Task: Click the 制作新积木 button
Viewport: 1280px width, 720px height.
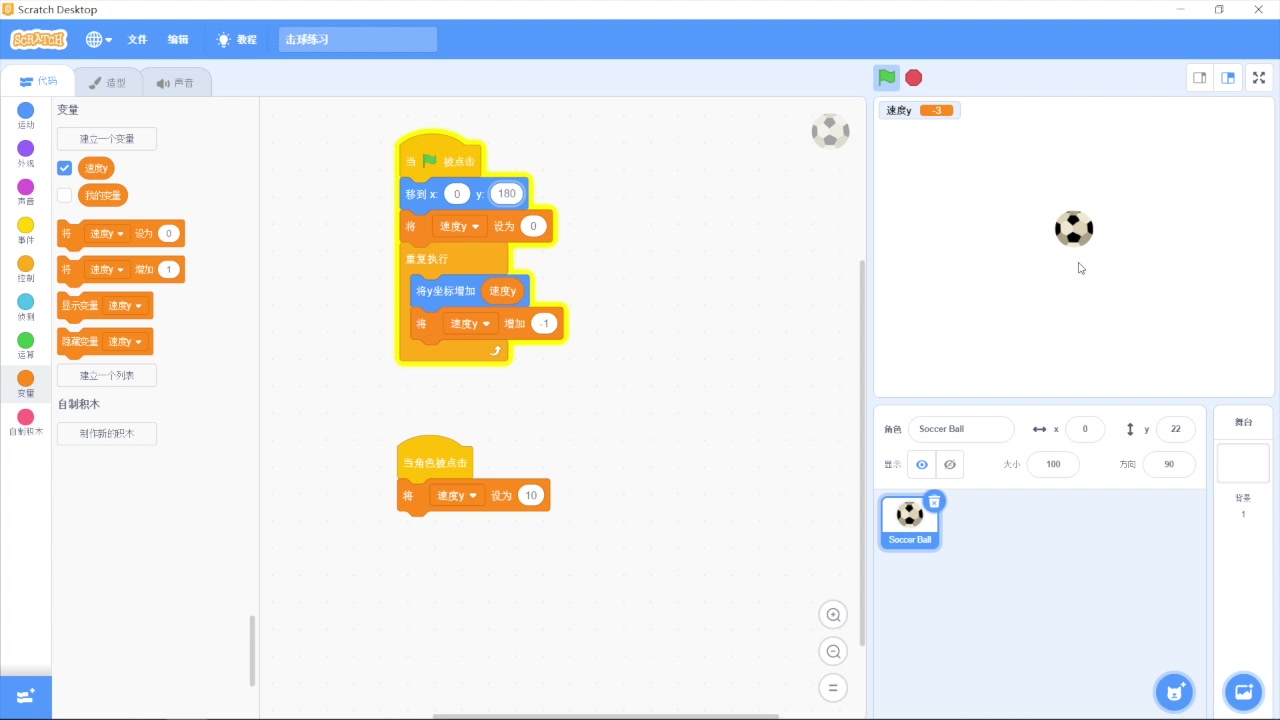Action: [106, 433]
